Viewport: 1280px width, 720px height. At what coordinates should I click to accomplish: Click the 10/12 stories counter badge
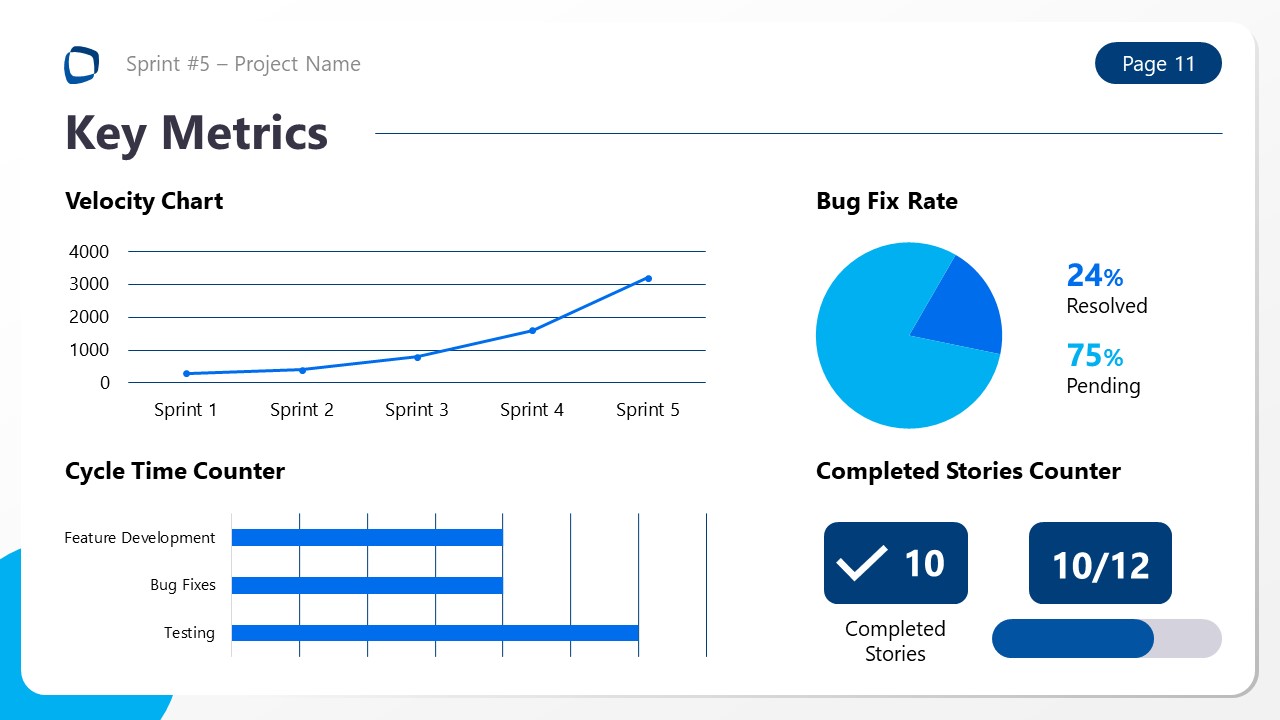point(1100,563)
